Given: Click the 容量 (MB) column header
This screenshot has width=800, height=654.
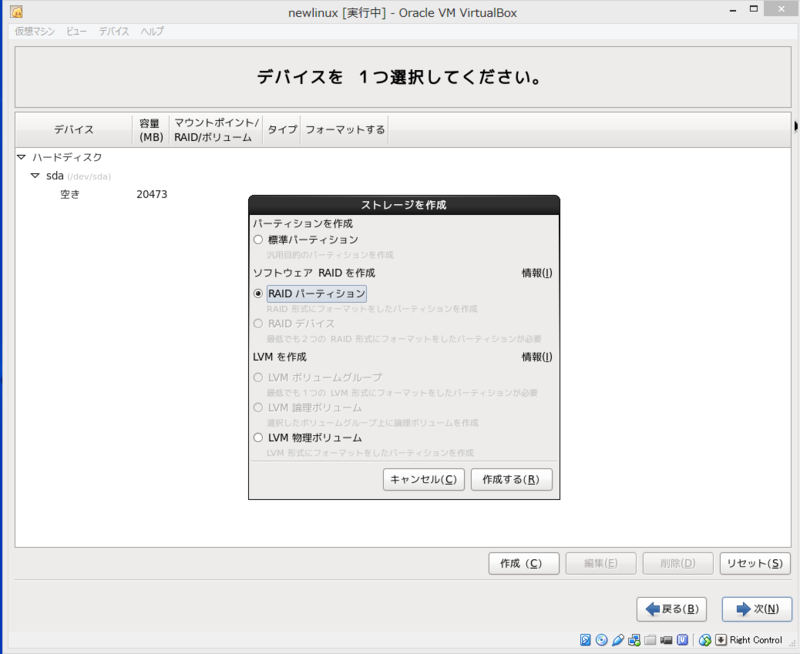Looking at the screenshot, I should point(151,130).
